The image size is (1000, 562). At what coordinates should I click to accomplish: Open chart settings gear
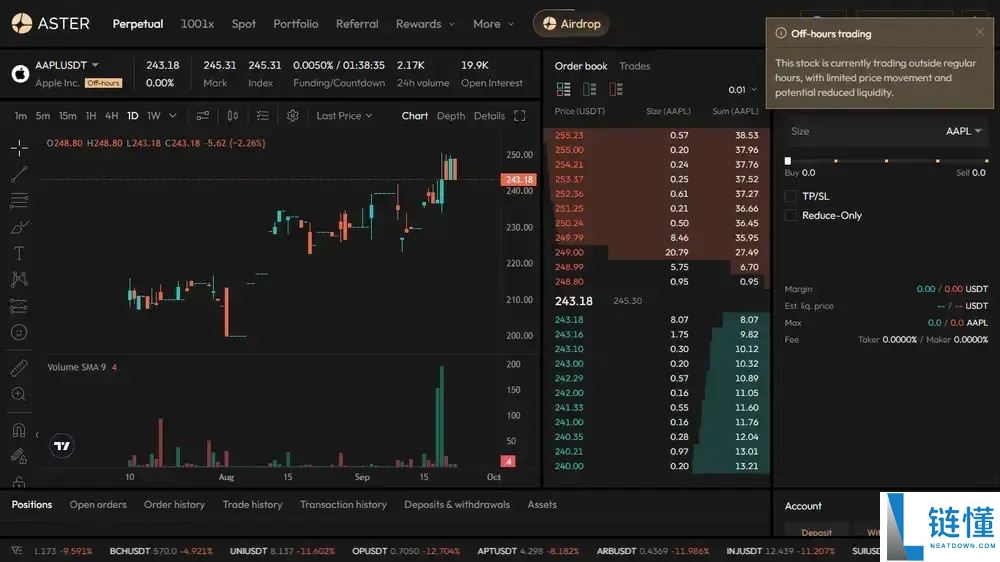(293, 115)
